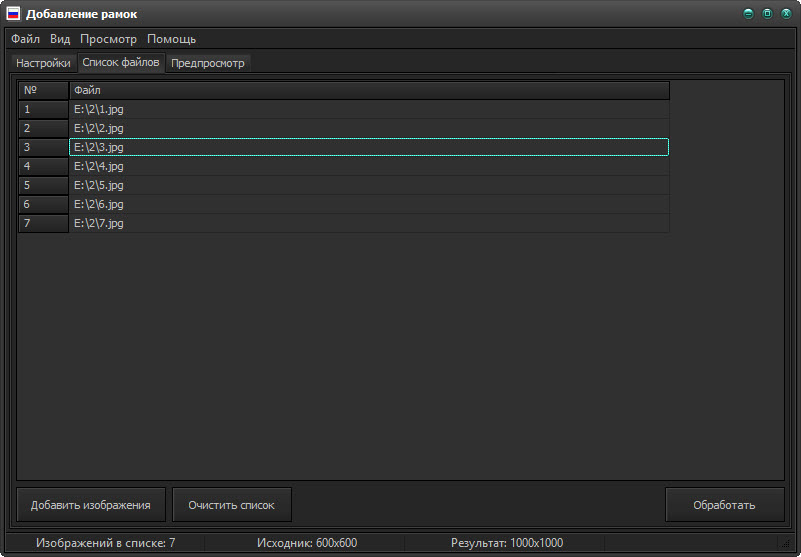
Task: Switch to the Предпросмотр tab
Action: pos(207,63)
